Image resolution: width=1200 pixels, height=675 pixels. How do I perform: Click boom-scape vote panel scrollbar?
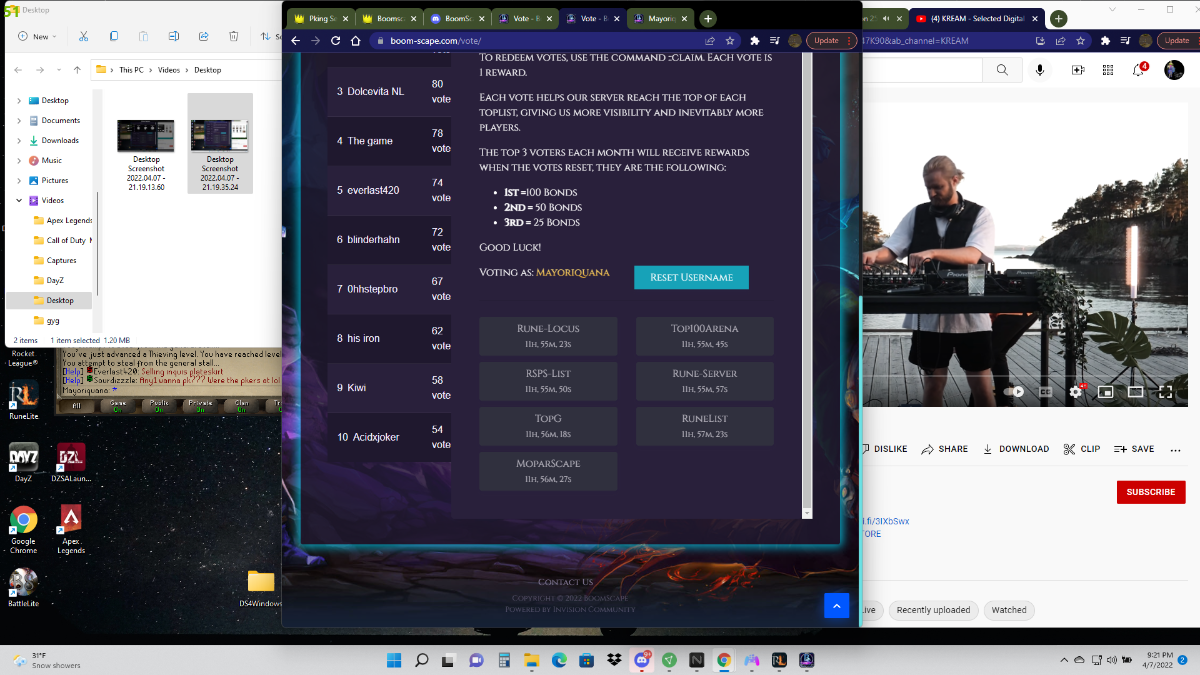pyautogui.click(x=808, y=285)
